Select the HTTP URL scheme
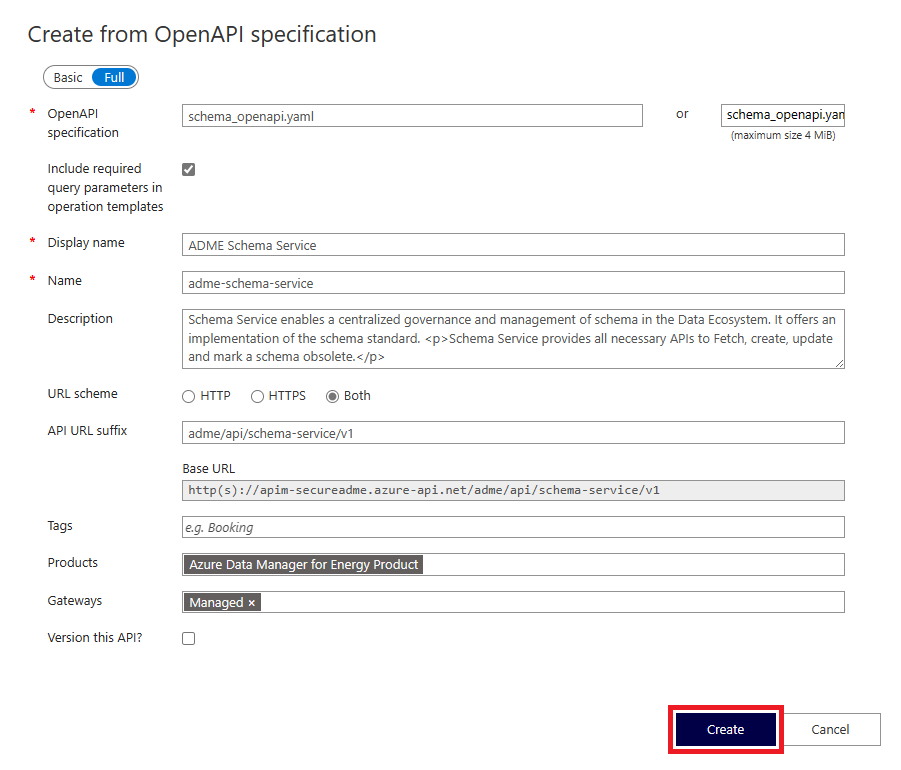The image size is (901, 770). [188, 396]
